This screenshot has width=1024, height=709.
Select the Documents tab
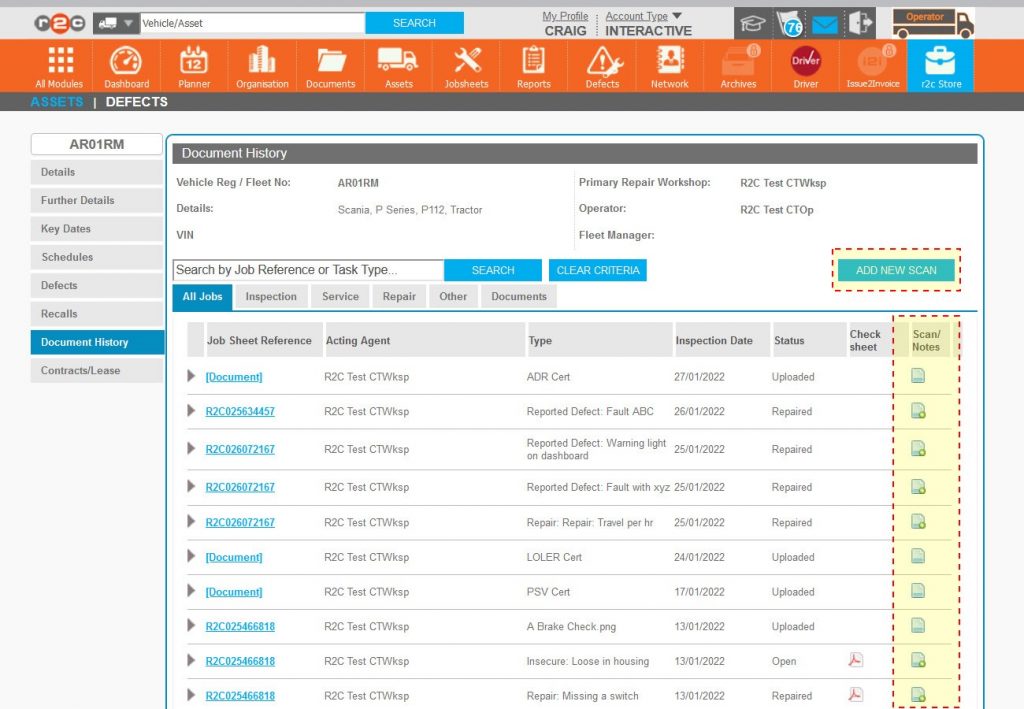[x=520, y=296]
